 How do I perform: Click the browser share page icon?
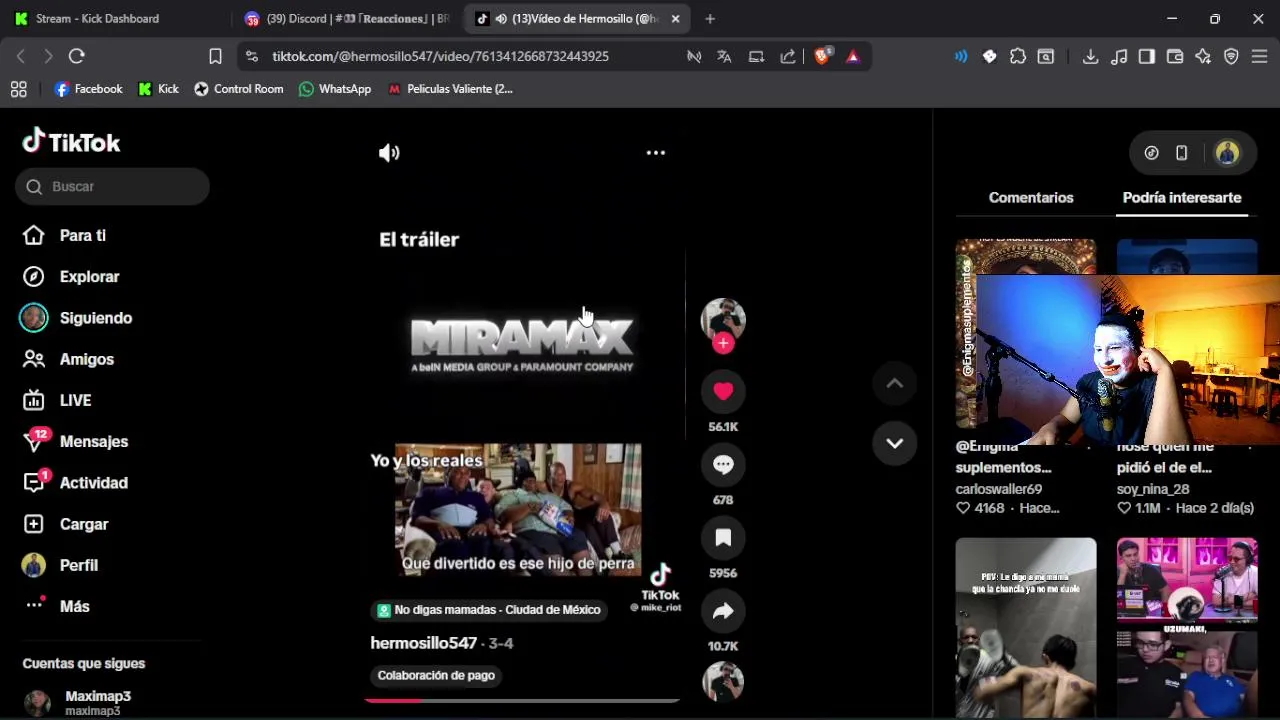click(x=788, y=57)
